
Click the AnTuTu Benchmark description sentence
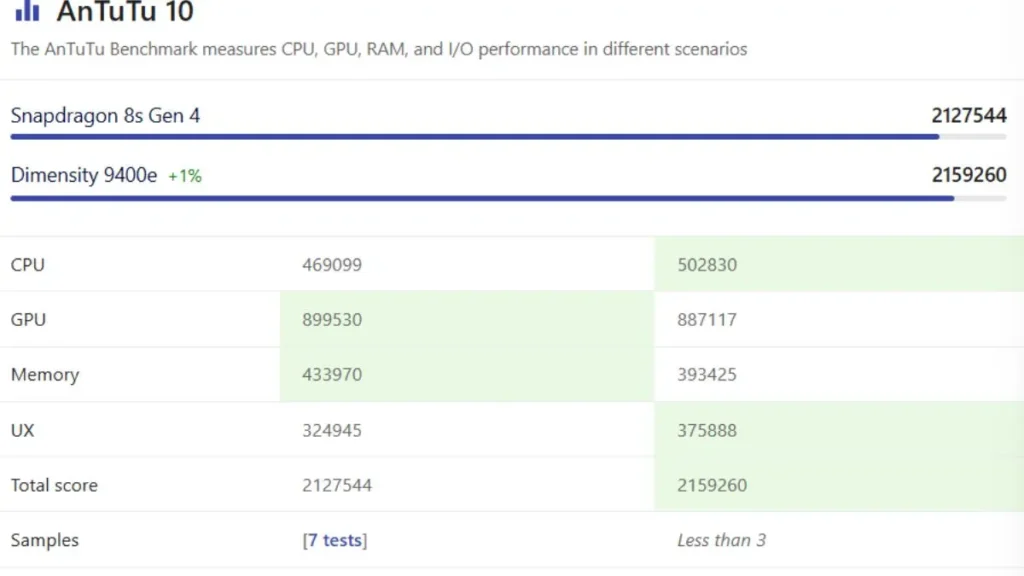tap(379, 49)
